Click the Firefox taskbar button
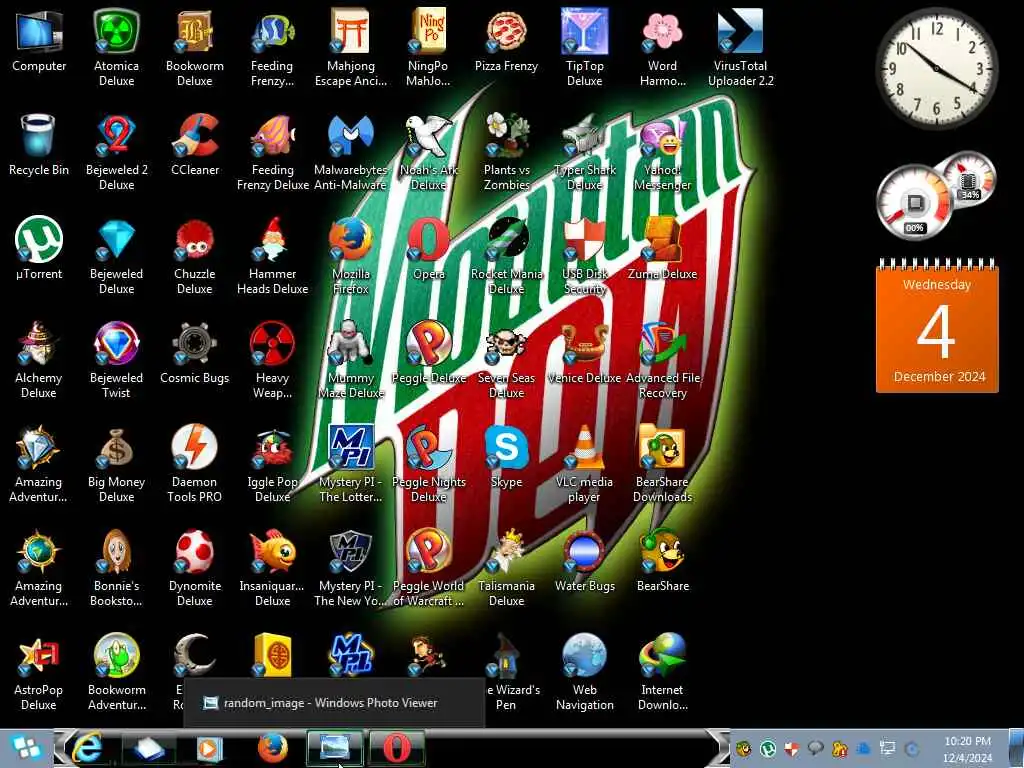Viewport: 1024px width, 768px height. pos(273,748)
